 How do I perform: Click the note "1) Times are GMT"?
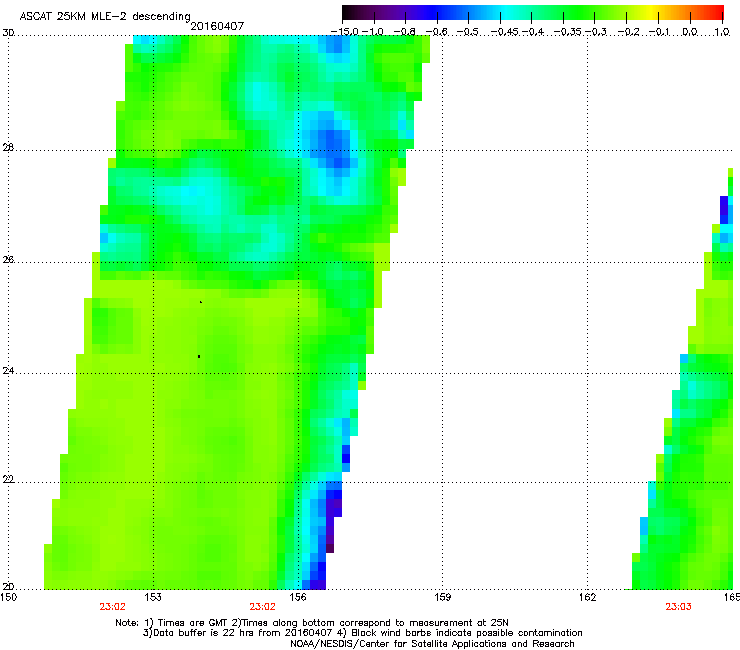(x=187, y=623)
